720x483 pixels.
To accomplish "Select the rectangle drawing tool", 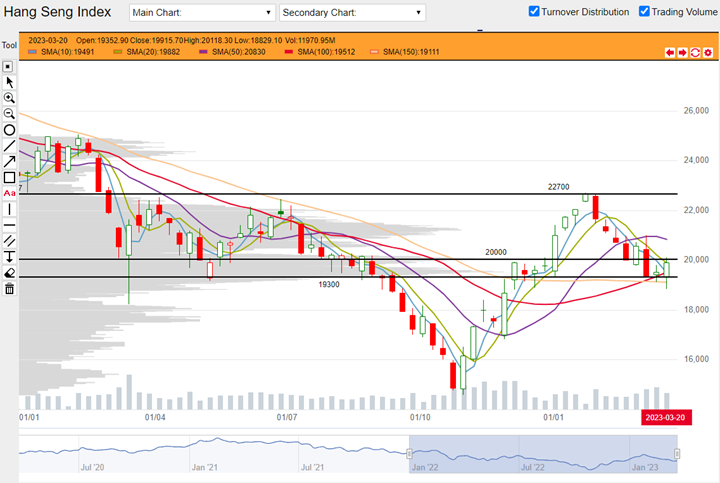I will coord(9,177).
